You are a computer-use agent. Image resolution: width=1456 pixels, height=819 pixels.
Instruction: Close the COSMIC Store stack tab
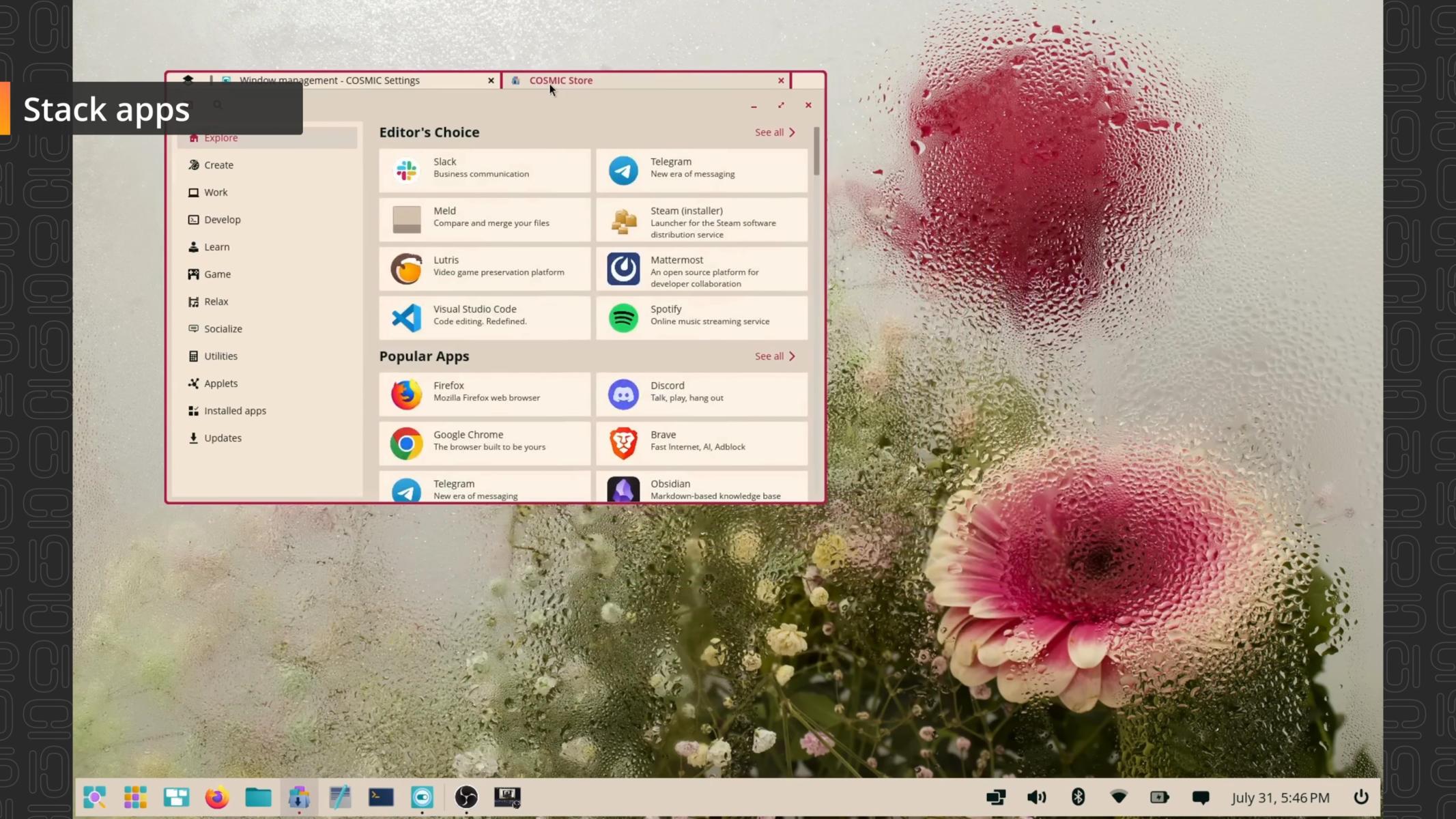click(781, 81)
